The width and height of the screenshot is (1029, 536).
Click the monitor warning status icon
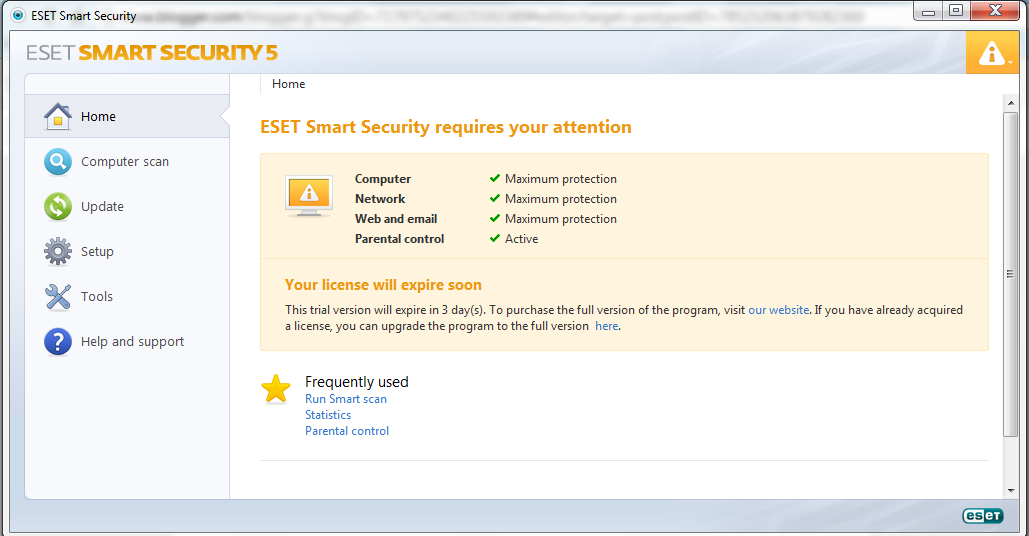(x=308, y=196)
